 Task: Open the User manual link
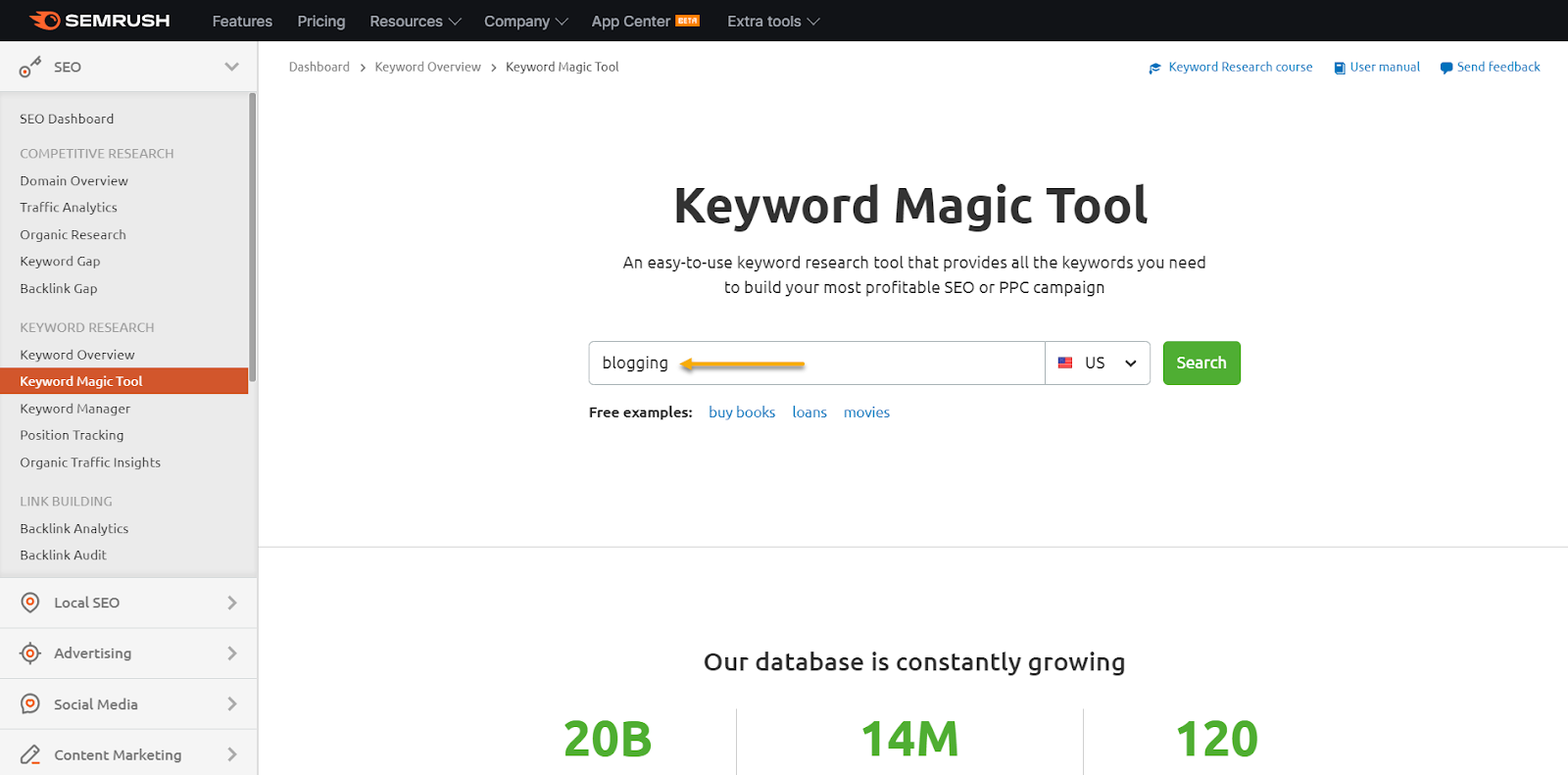[x=1385, y=68]
